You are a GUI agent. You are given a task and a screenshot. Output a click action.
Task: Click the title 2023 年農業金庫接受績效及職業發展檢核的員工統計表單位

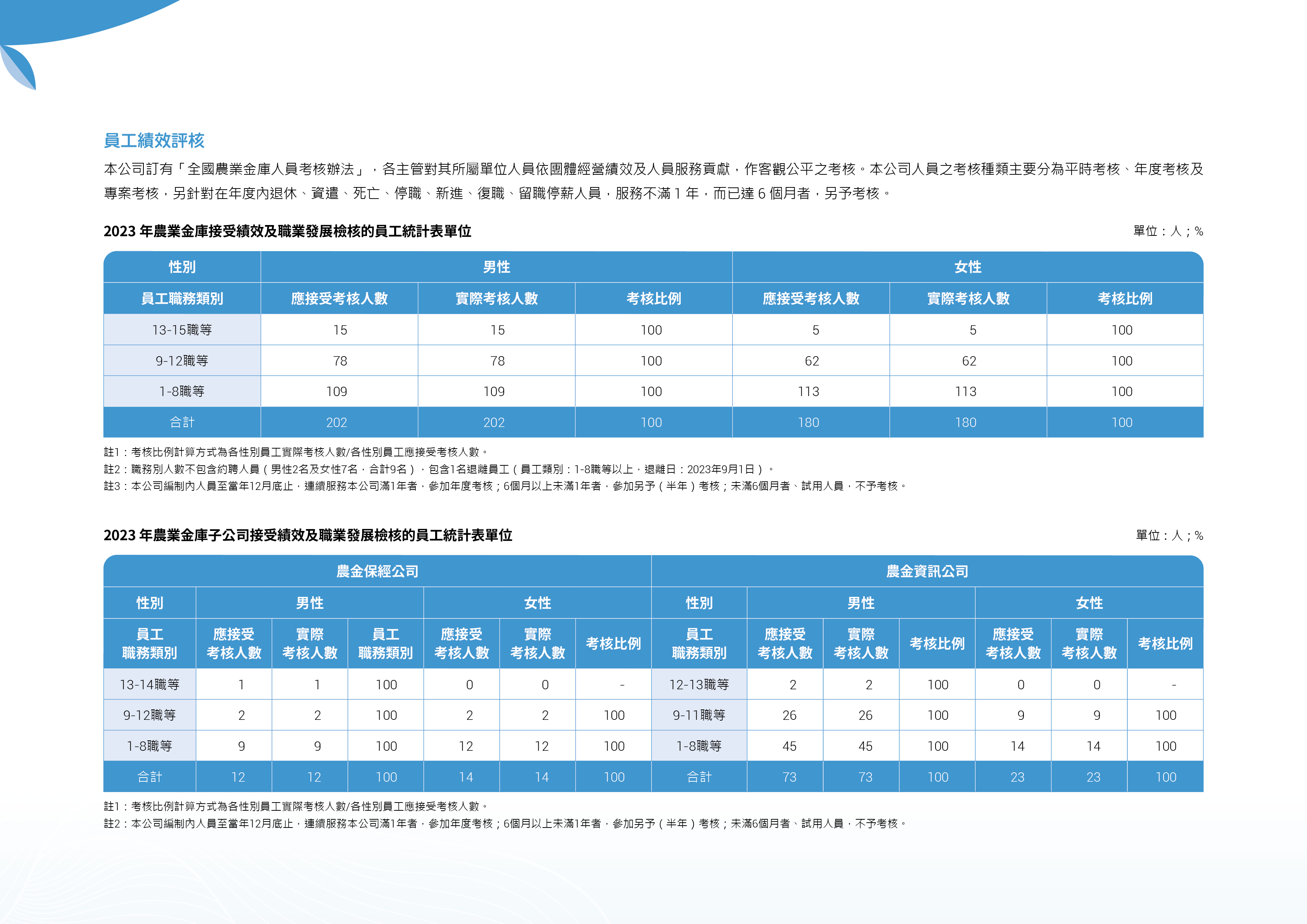(x=288, y=231)
